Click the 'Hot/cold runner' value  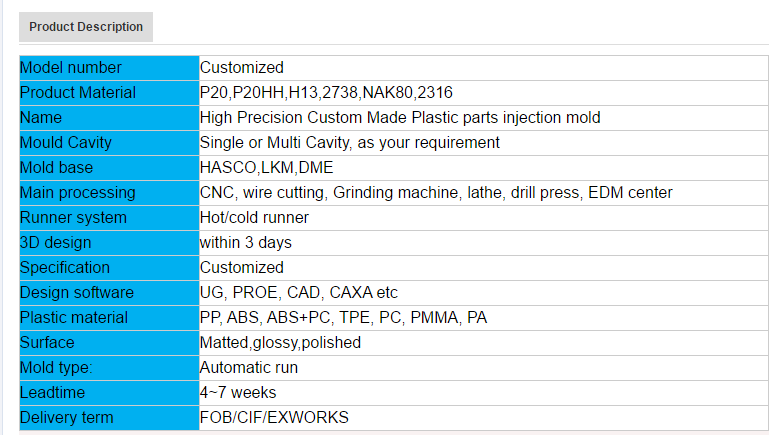pos(254,218)
